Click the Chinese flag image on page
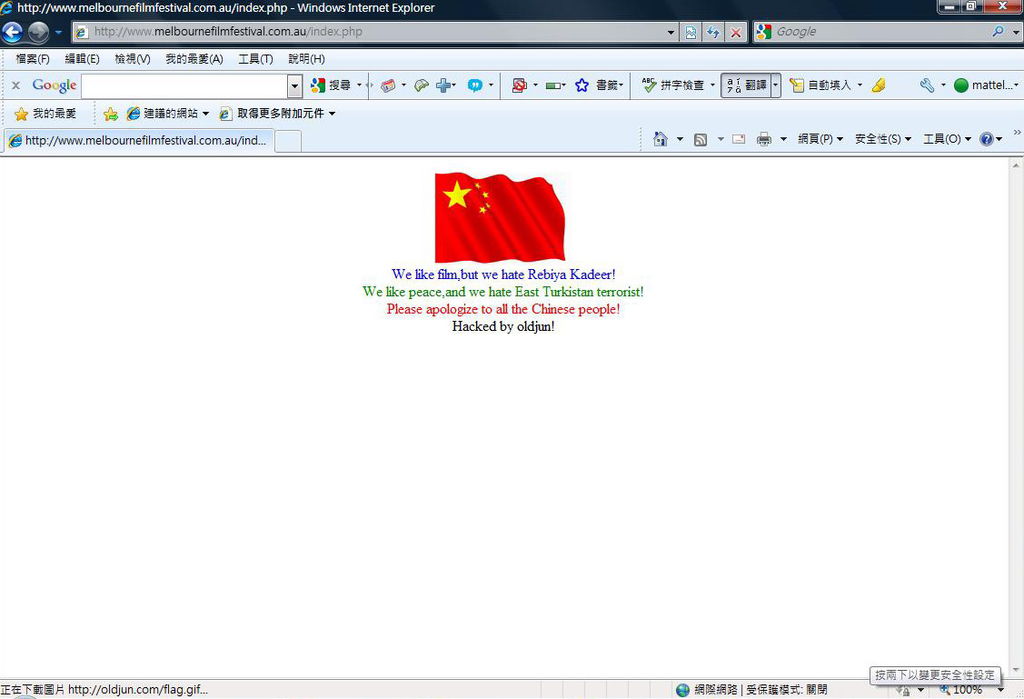Viewport: 1024px width, 699px height. pos(500,217)
